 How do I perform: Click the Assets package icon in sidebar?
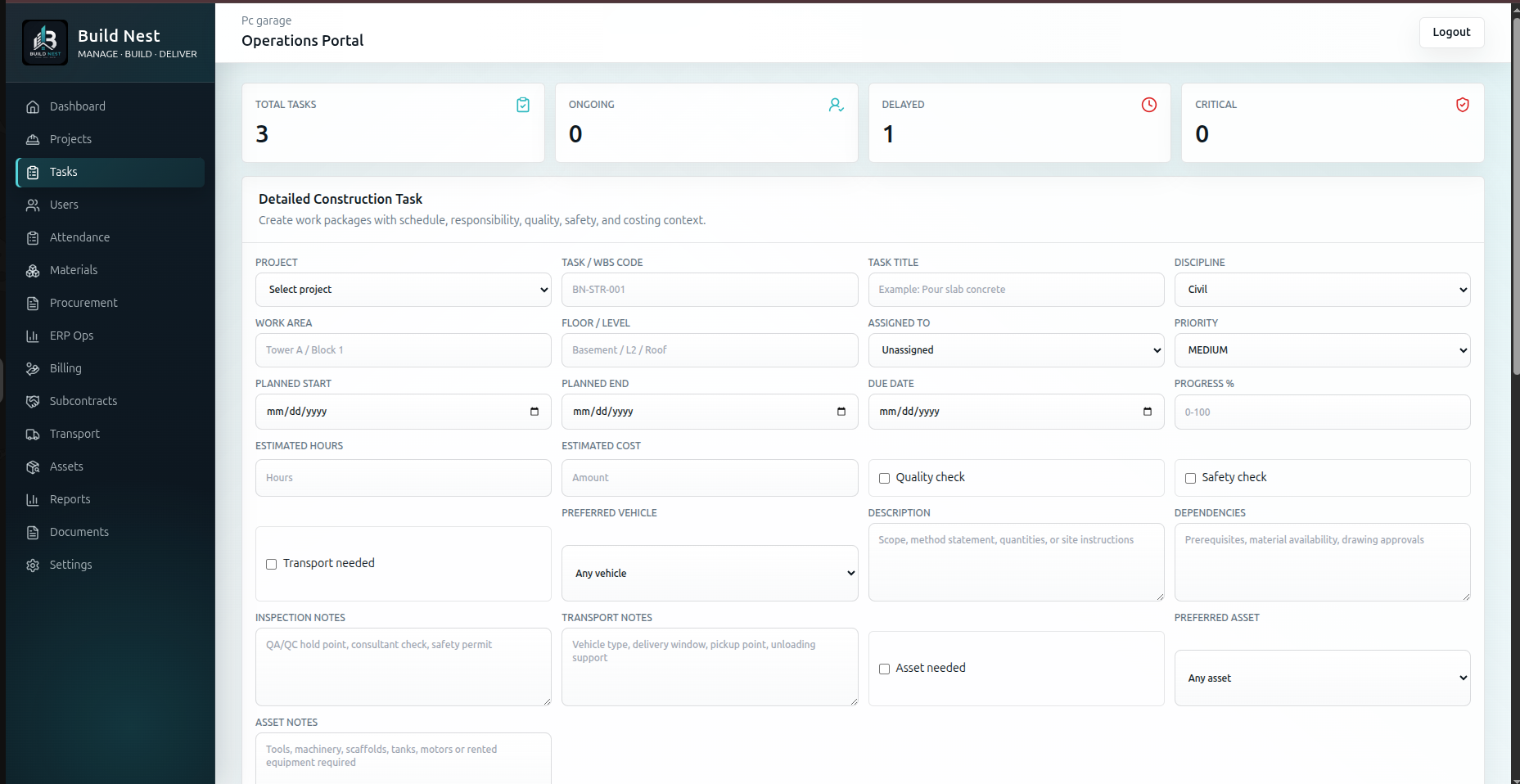point(33,466)
